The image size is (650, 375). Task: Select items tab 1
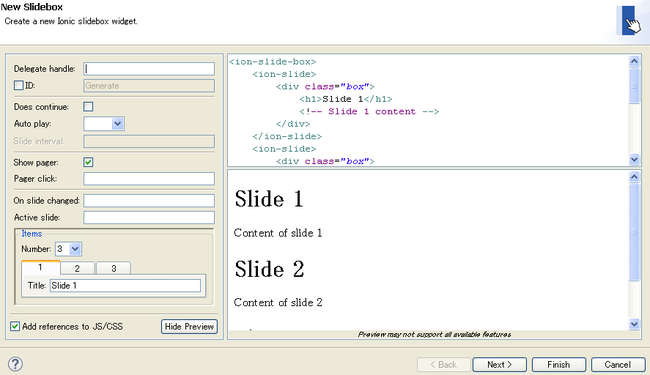tap(40, 268)
